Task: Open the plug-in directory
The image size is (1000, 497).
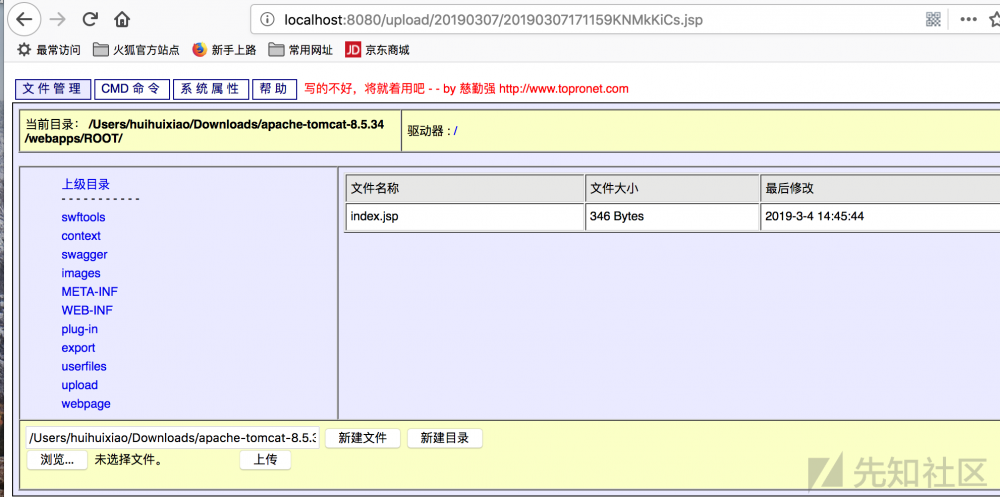Action: [x=80, y=329]
